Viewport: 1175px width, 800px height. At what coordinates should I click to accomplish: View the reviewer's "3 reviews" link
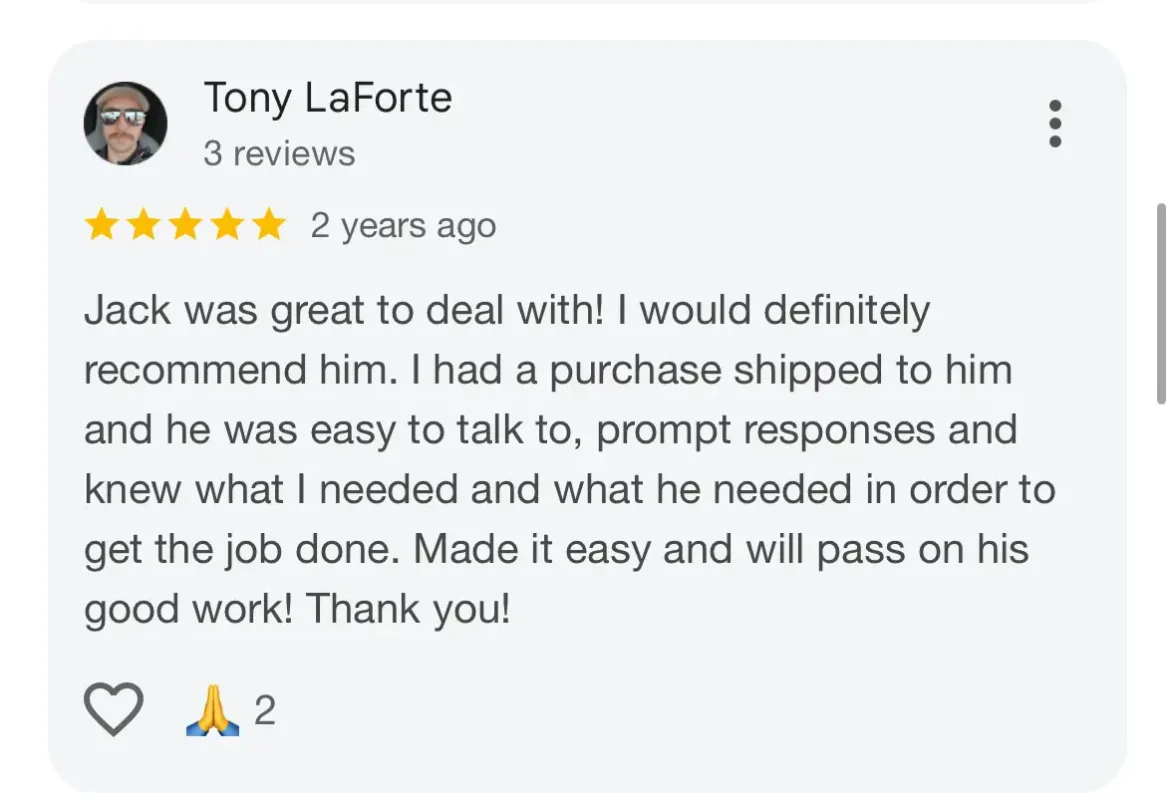tap(279, 154)
